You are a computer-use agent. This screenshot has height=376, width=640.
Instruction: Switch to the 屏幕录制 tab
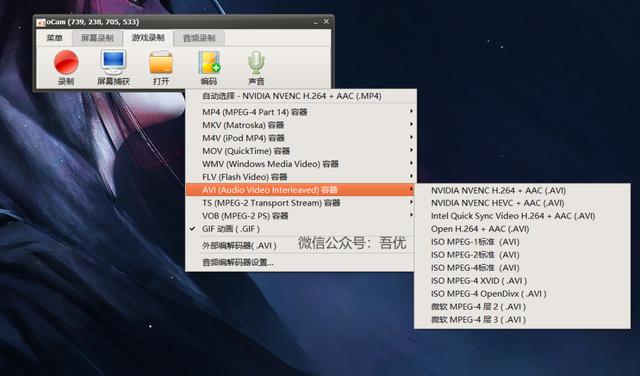pyautogui.click(x=97, y=38)
